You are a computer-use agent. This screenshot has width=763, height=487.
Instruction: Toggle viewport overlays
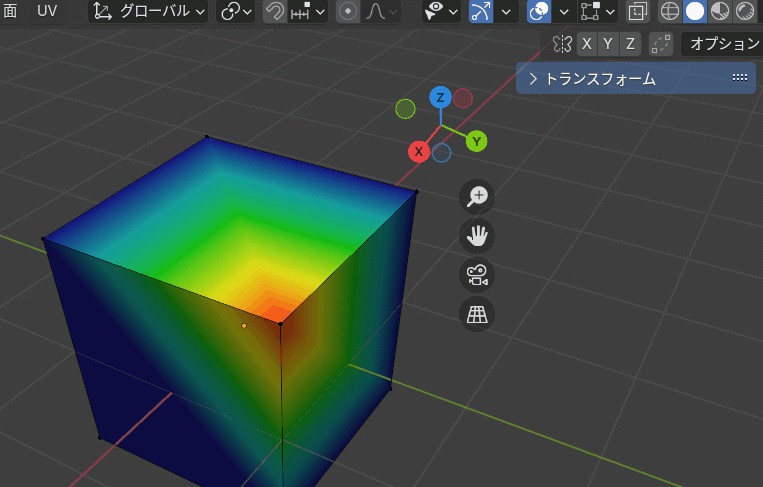point(539,11)
